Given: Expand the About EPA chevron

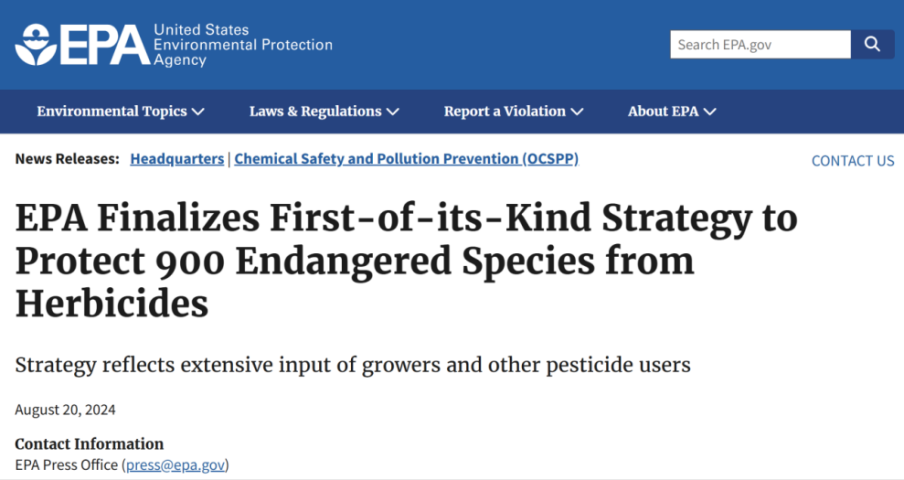Looking at the screenshot, I should tap(710, 112).
